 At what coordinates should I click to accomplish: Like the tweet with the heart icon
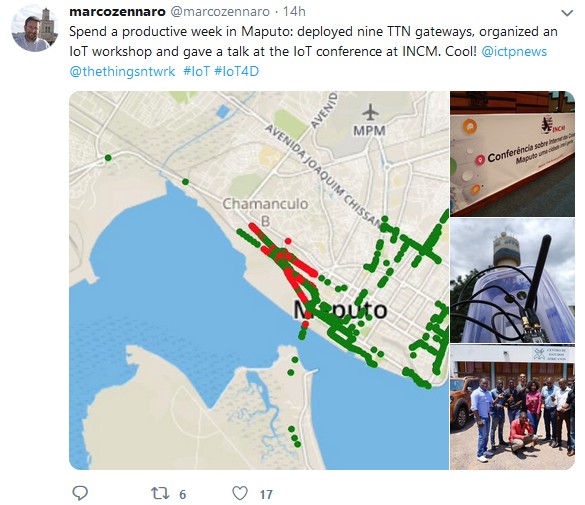tap(240, 493)
